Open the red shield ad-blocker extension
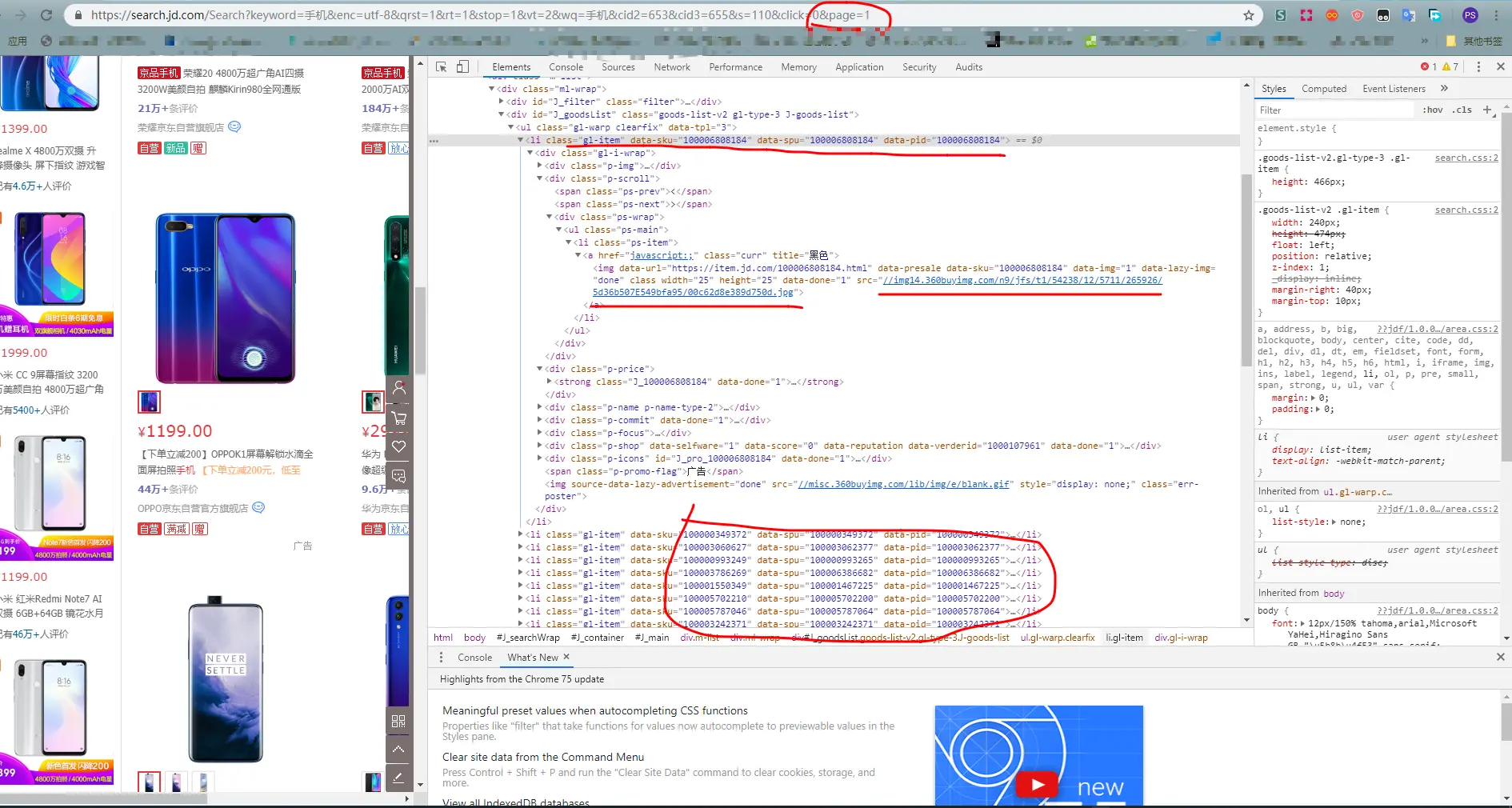 tap(1358, 15)
